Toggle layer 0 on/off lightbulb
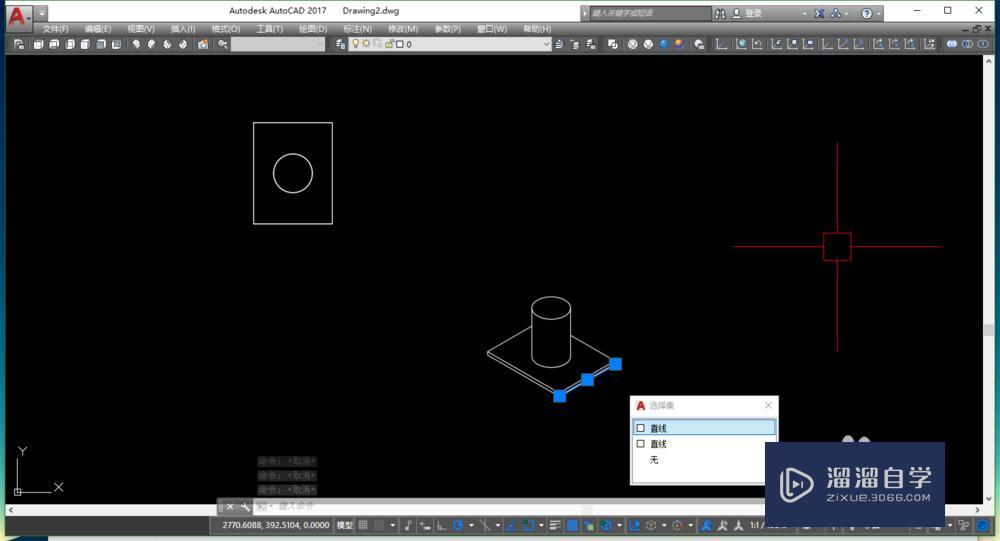The image size is (1000, 541). tap(356, 44)
